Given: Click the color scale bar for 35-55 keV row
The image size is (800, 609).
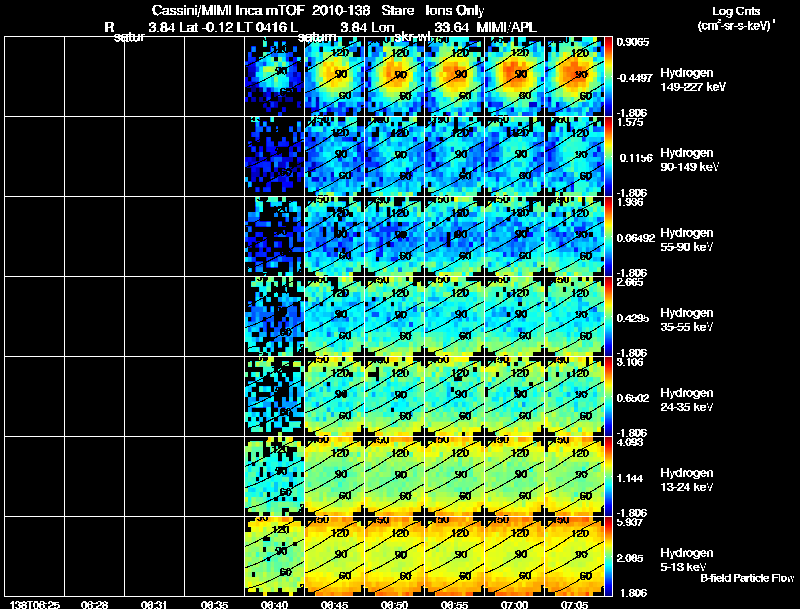Looking at the screenshot, I should 608,317.
